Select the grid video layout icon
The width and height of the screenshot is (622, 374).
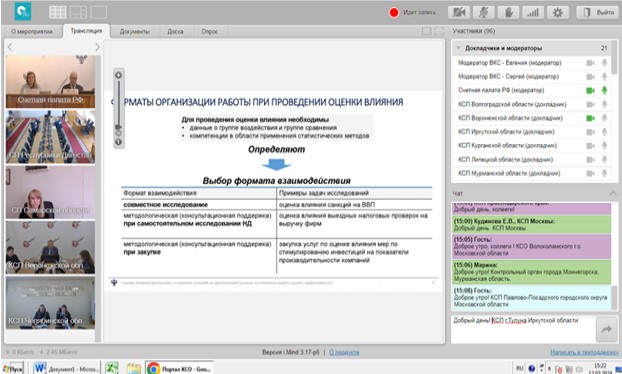point(58,12)
